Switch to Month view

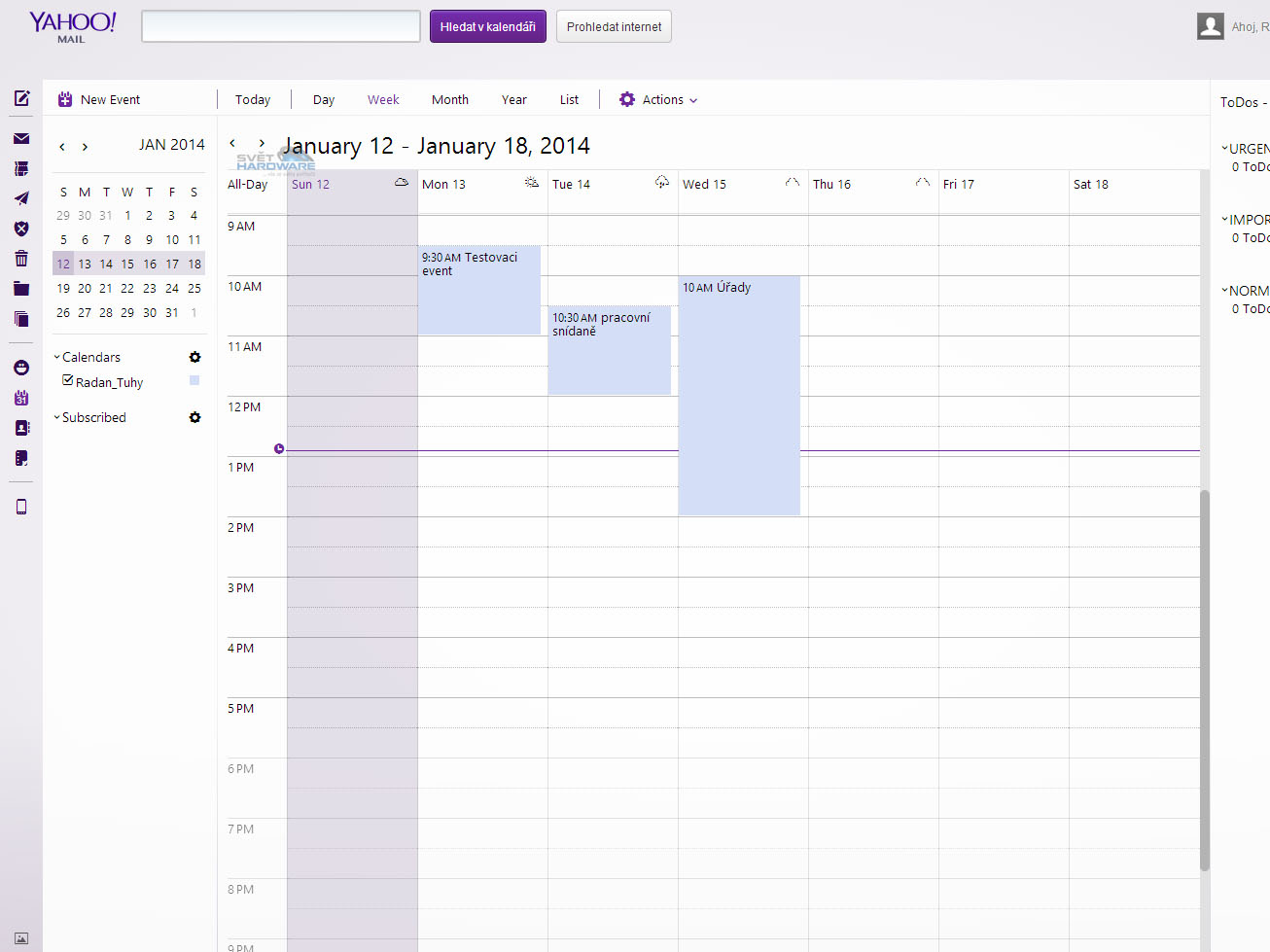449,99
